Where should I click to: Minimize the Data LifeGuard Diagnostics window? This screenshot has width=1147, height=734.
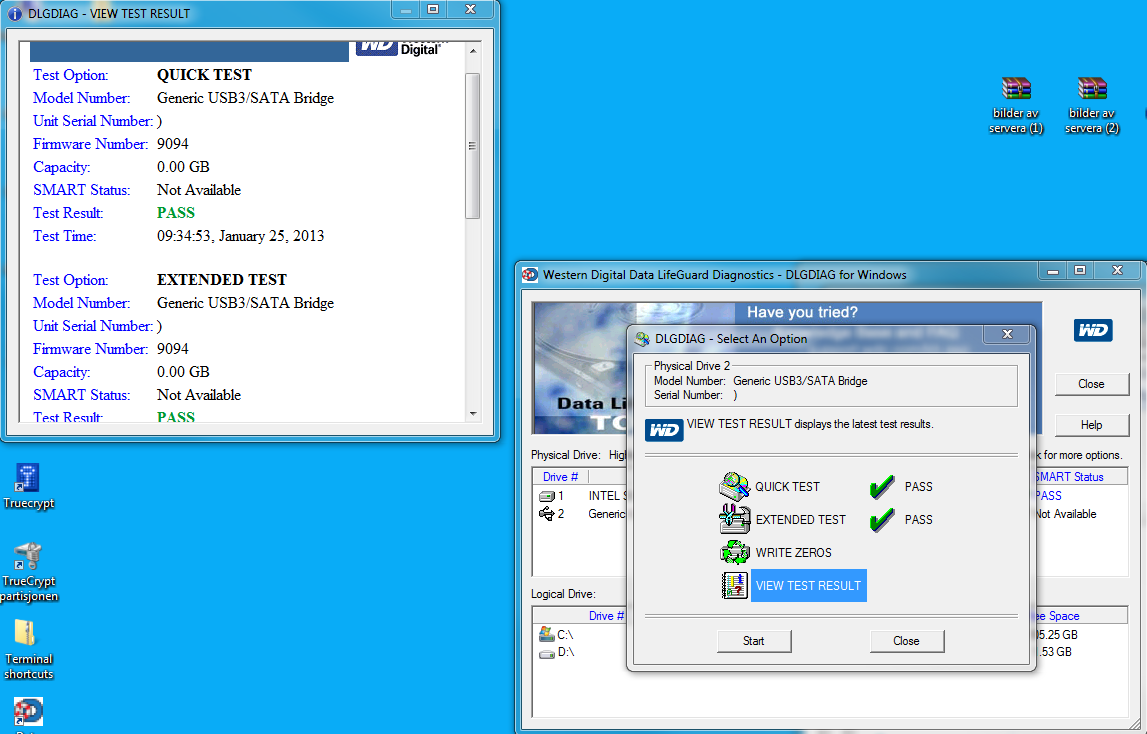pos(1053,271)
